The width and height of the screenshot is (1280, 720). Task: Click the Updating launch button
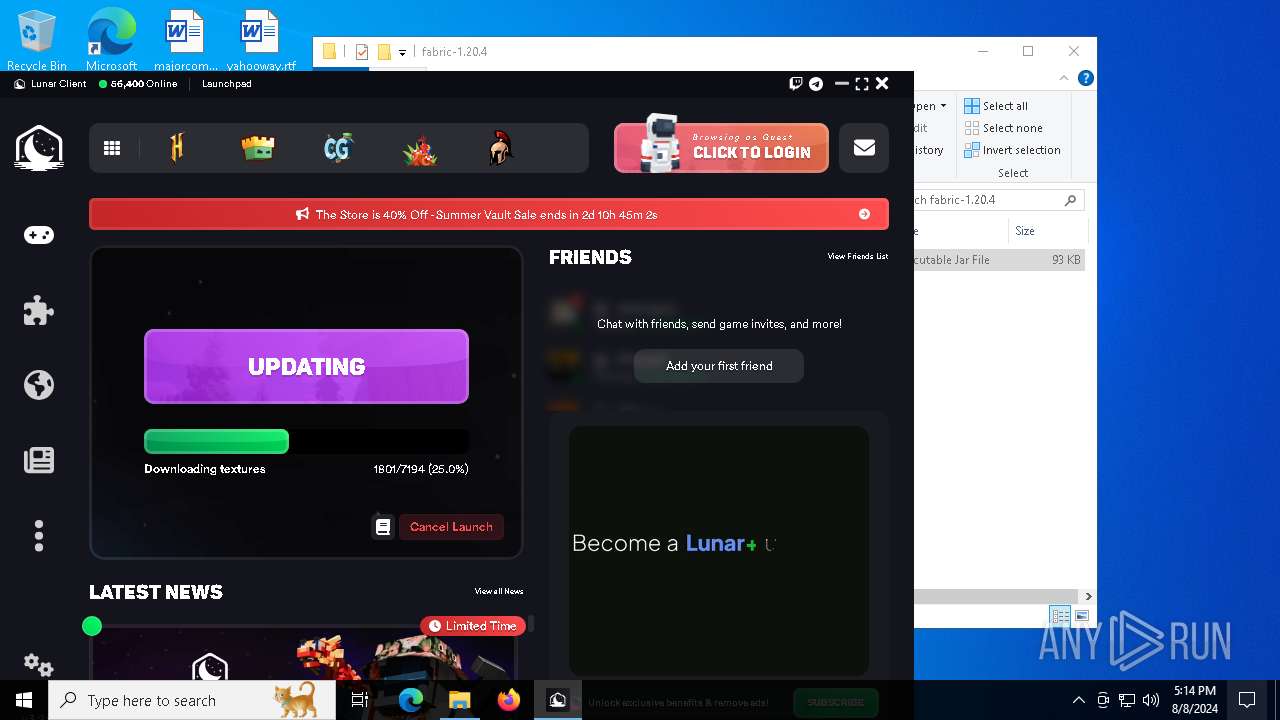click(x=306, y=366)
